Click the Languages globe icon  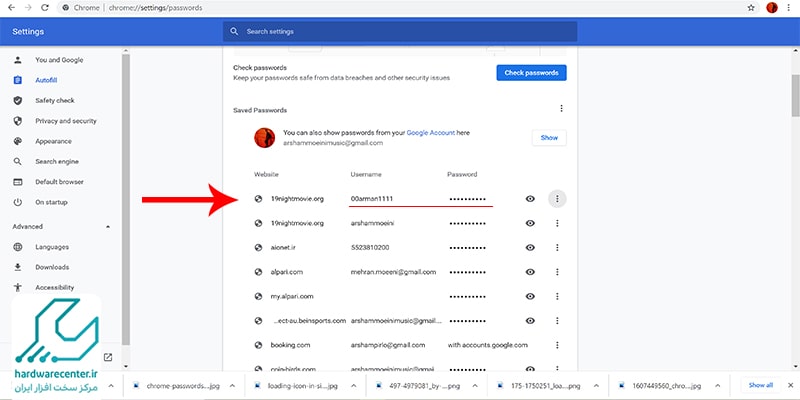pyautogui.click(x=18, y=247)
